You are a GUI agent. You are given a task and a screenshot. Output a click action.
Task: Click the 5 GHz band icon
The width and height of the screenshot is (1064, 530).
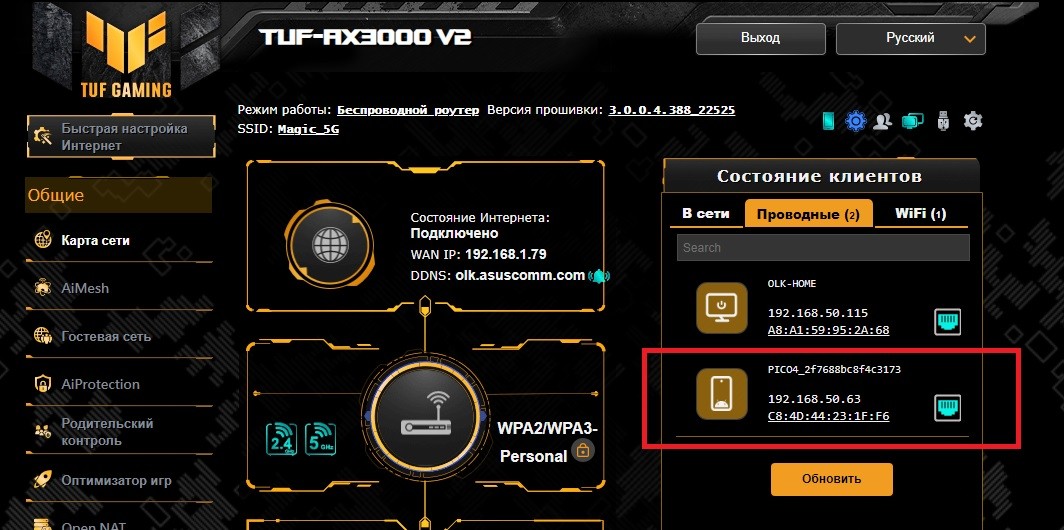pyautogui.click(x=321, y=438)
